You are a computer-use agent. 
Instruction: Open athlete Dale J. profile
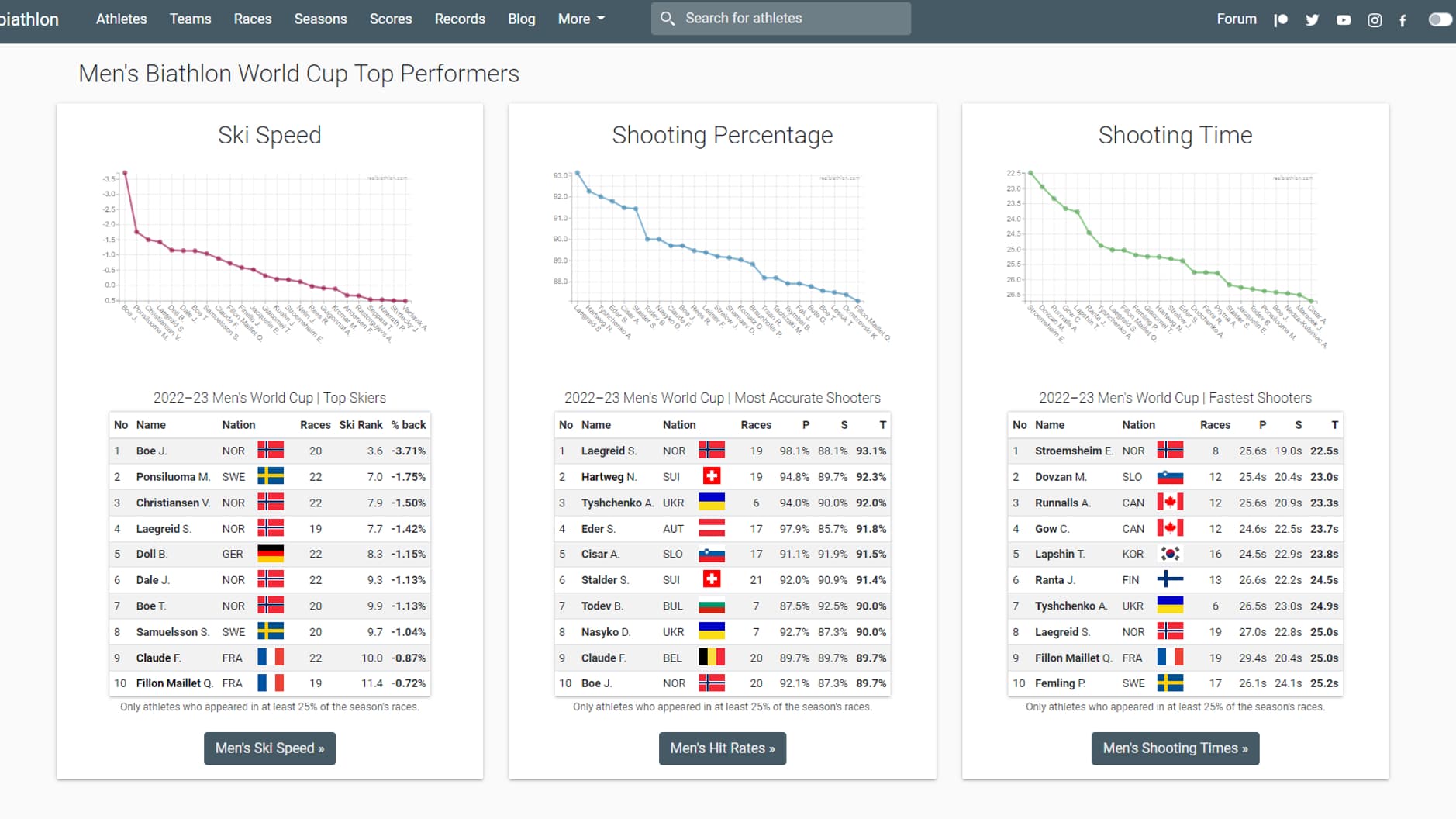(153, 580)
